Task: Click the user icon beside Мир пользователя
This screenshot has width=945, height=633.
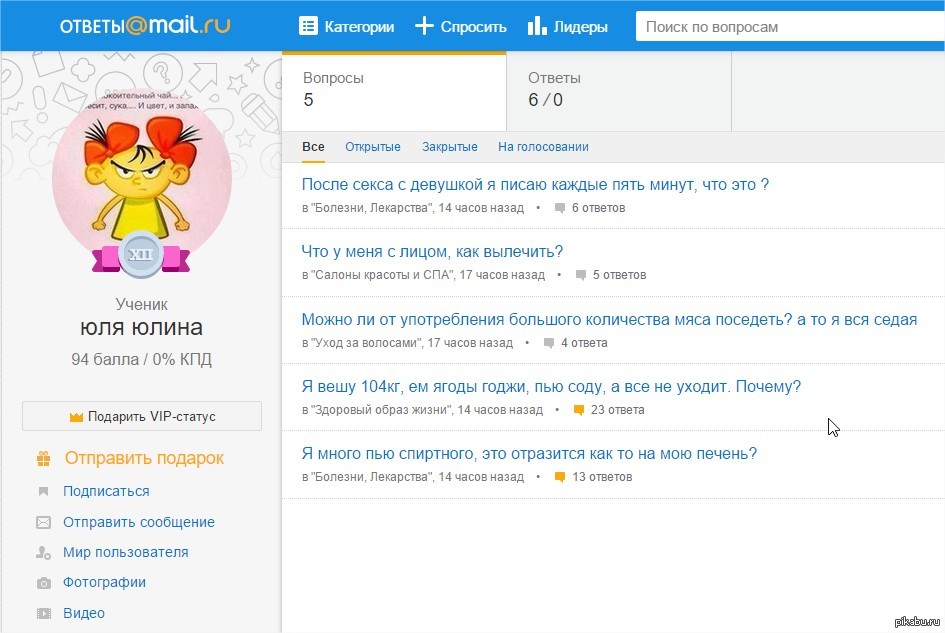Action: click(43, 552)
